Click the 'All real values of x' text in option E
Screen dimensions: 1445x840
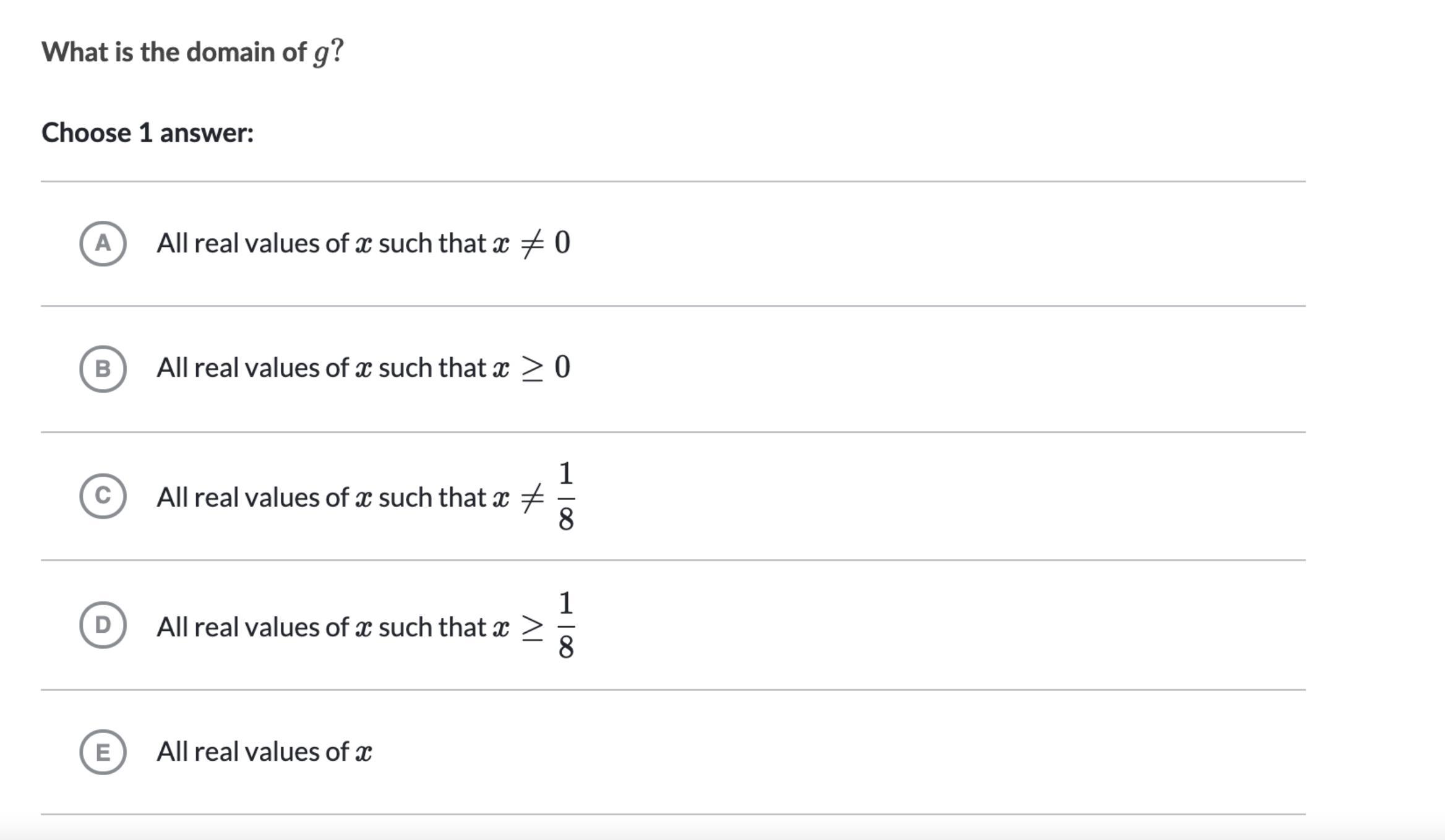(265, 752)
